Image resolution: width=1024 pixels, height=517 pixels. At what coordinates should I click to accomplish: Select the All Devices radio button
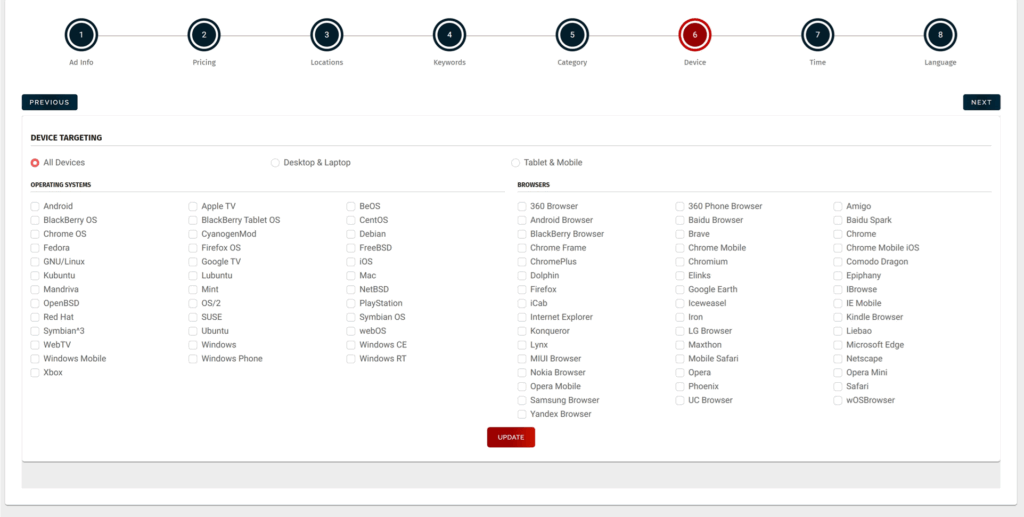coord(36,163)
